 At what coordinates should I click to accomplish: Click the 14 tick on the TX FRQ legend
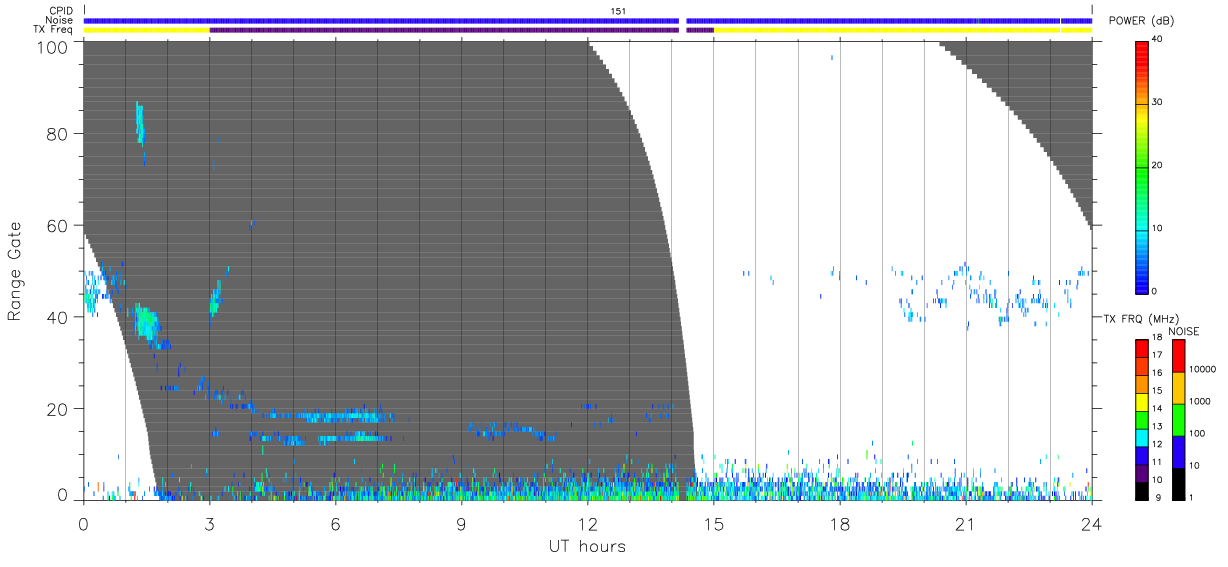click(x=1157, y=409)
